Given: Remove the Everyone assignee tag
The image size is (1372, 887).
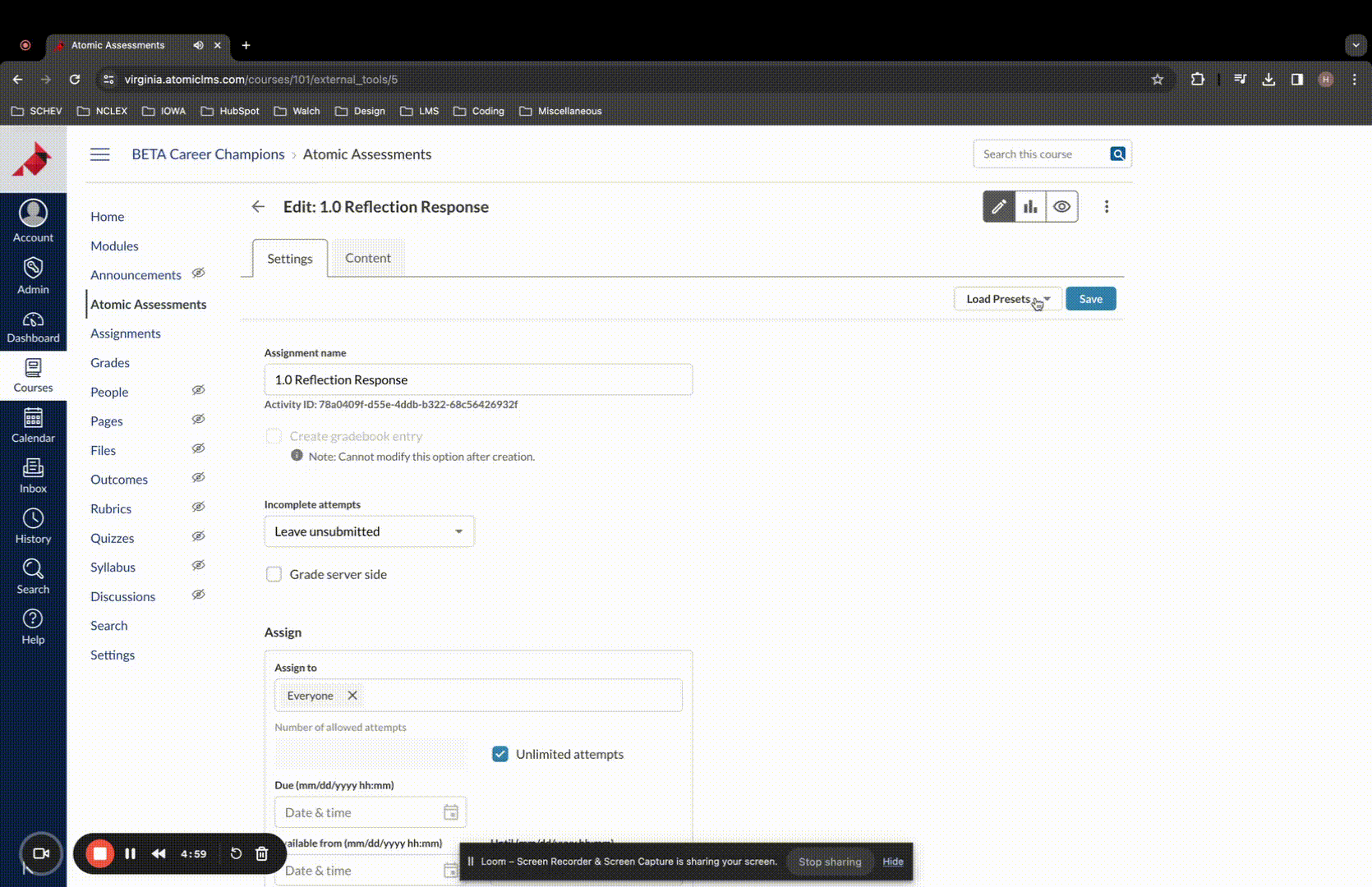Looking at the screenshot, I should (x=352, y=696).
